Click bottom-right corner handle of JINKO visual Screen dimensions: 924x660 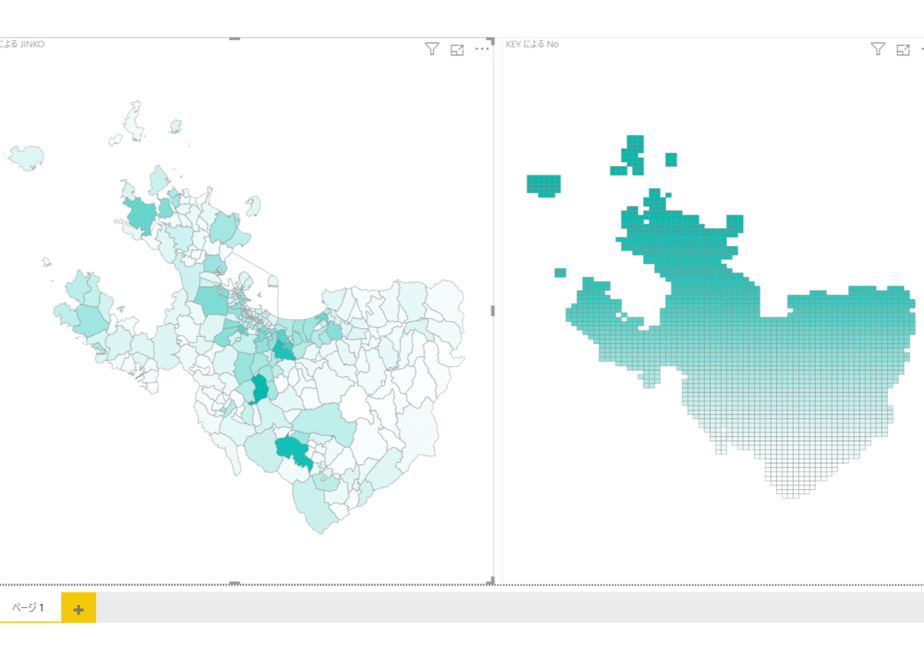click(x=490, y=581)
